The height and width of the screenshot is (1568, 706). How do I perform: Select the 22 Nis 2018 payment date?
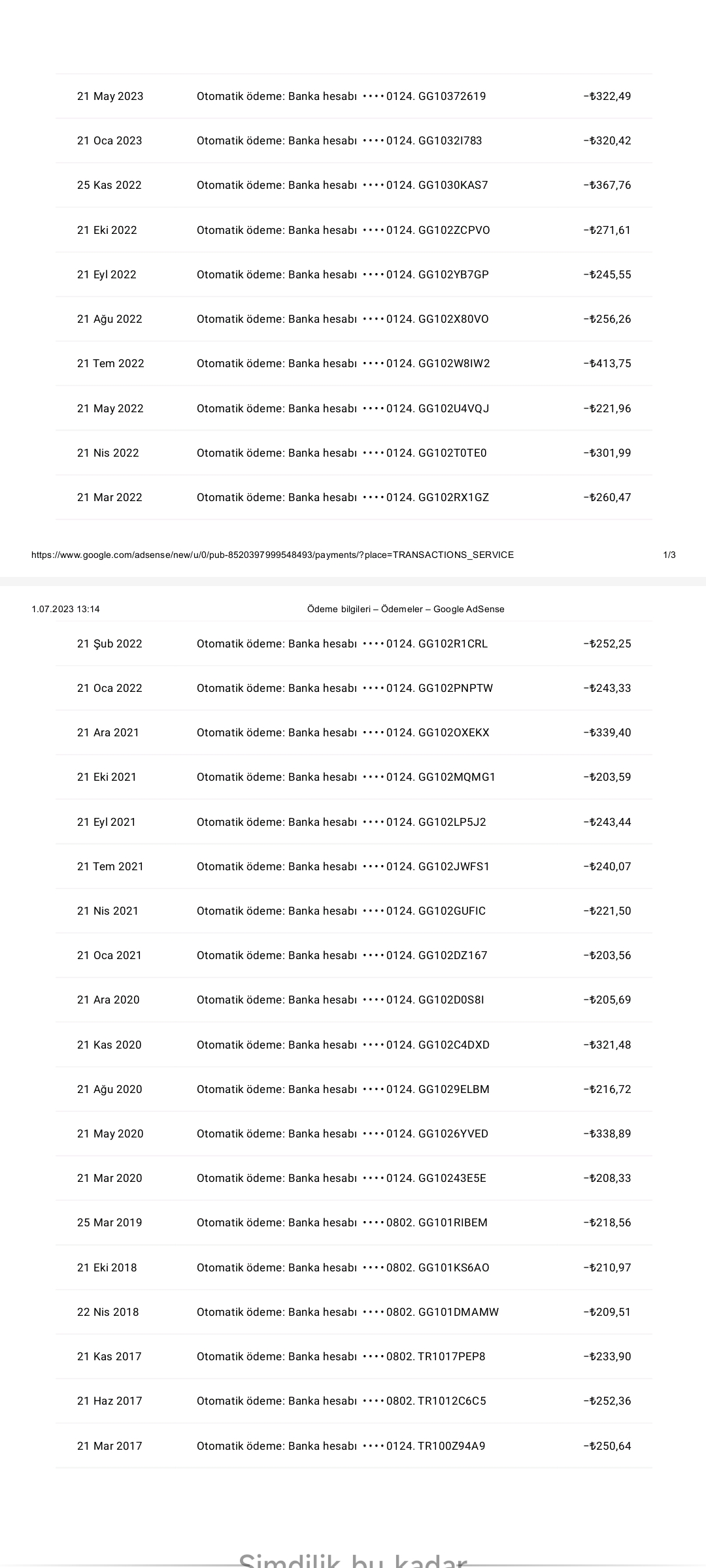coord(108,1312)
